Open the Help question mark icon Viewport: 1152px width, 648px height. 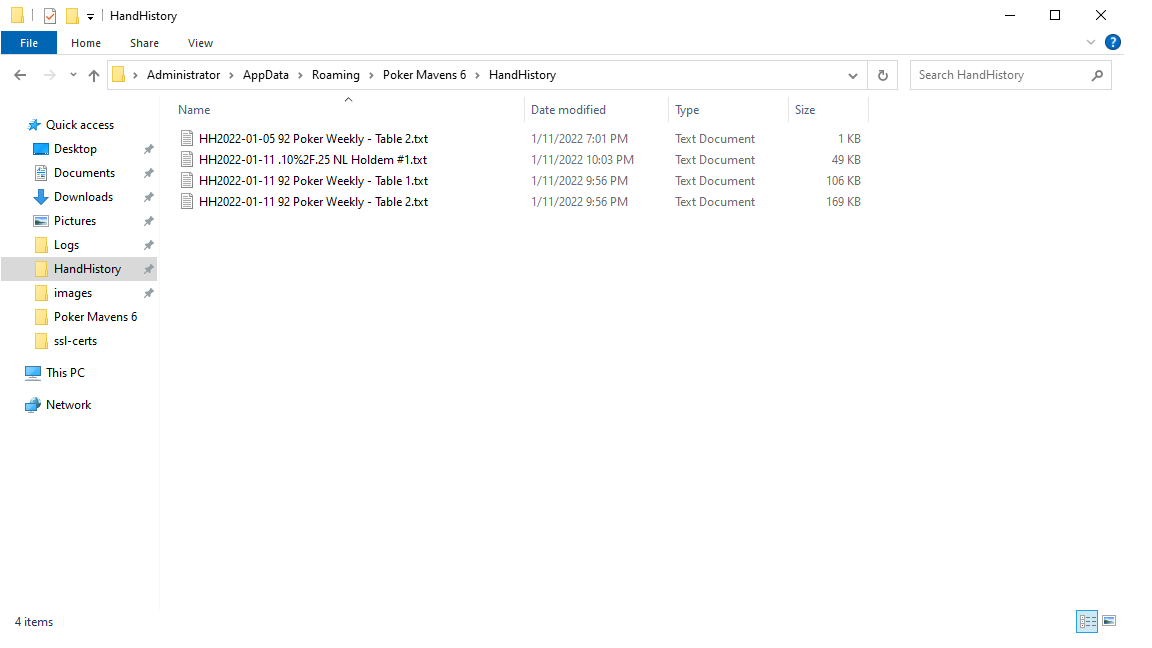click(x=1113, y=43)
